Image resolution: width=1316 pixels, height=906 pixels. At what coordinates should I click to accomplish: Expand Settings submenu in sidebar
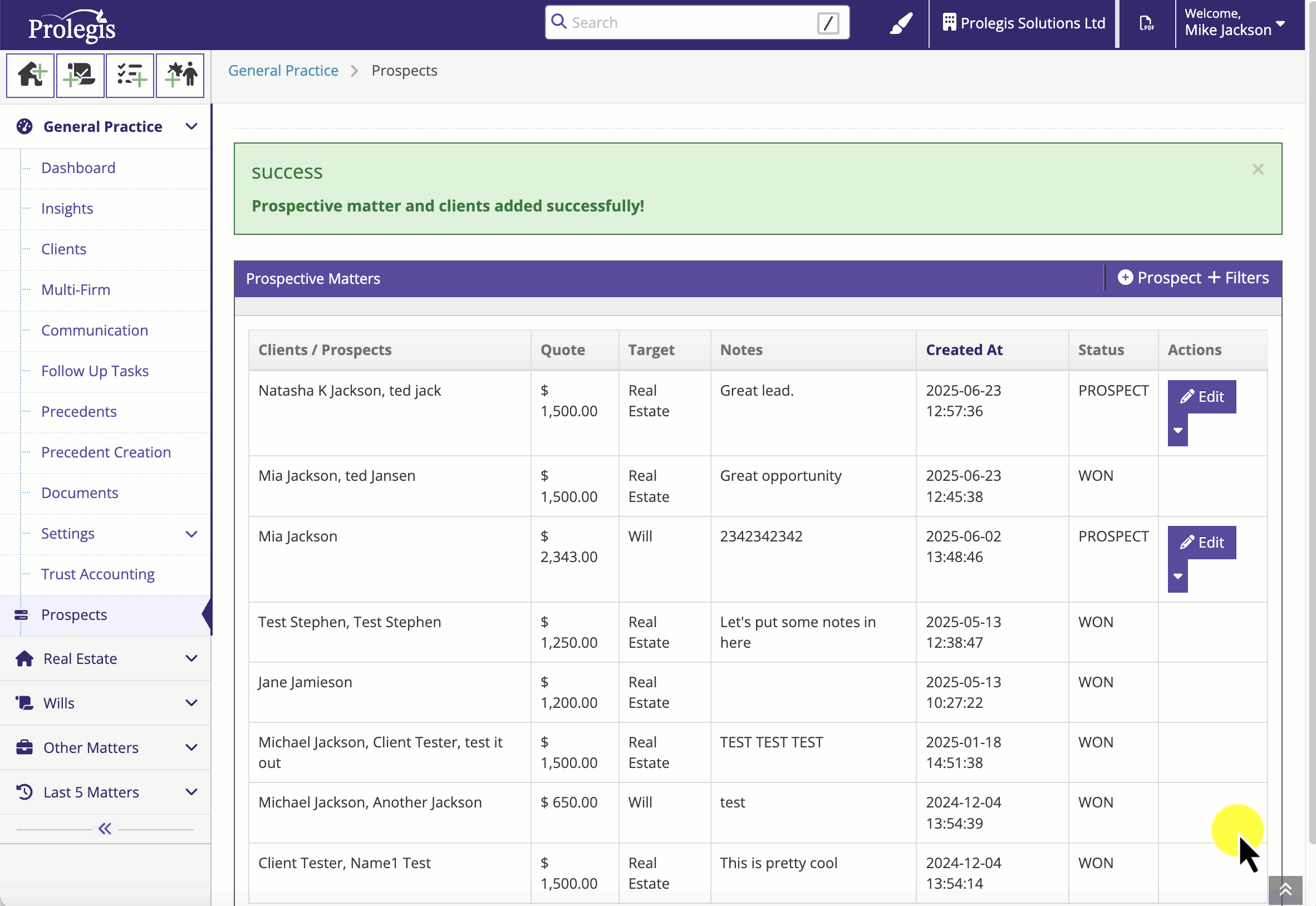(x=191, y=534)
